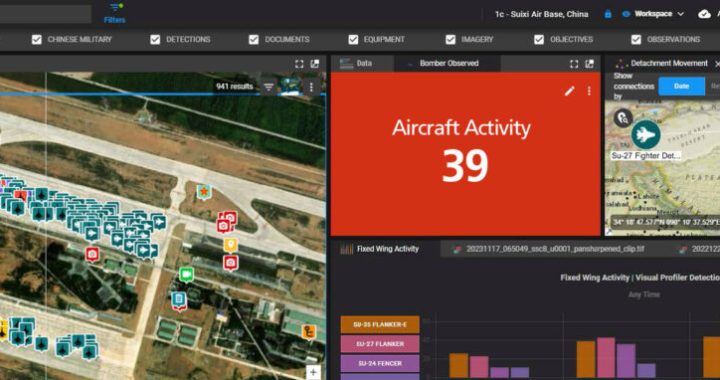Toggle the OBSERVATIONS checkbox
The height and width of the screenshot is (380, 720).
pyautogui.click(x=636, y=39)
